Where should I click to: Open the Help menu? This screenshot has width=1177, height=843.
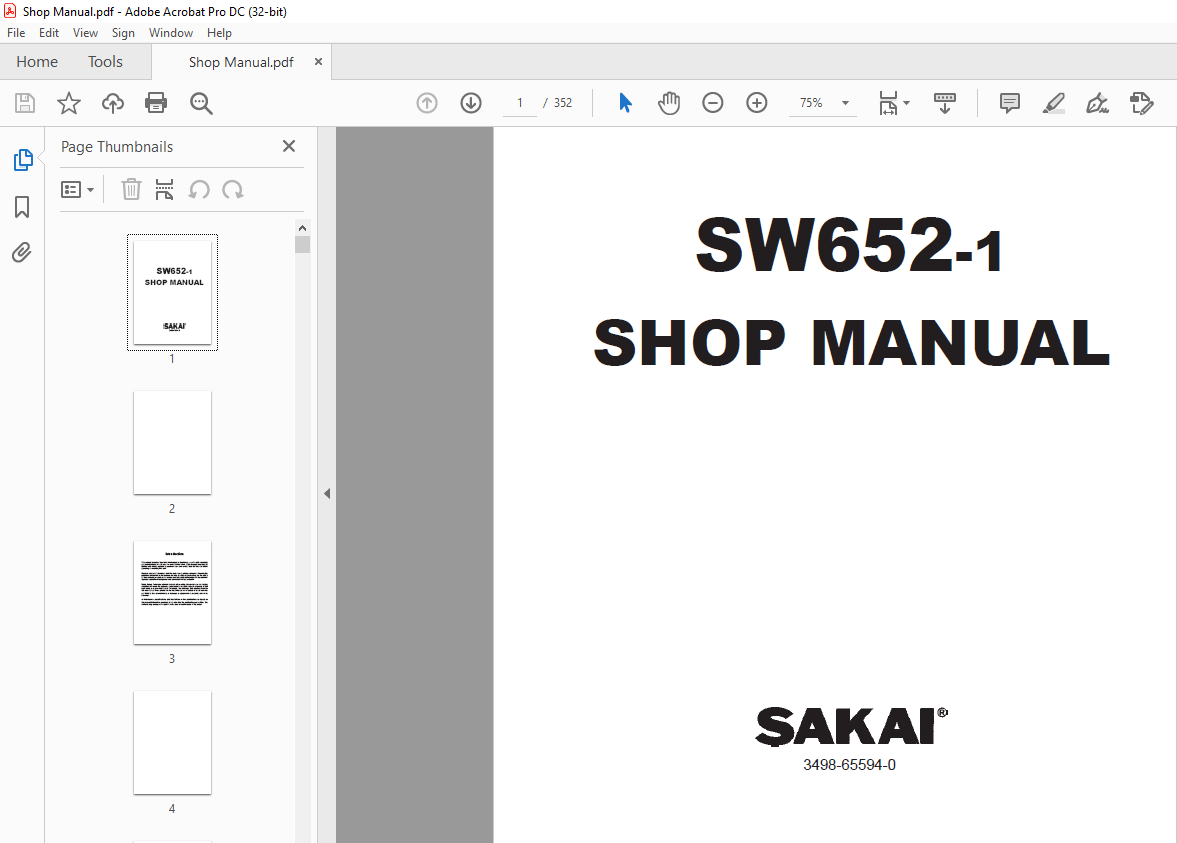pos(219,33)
